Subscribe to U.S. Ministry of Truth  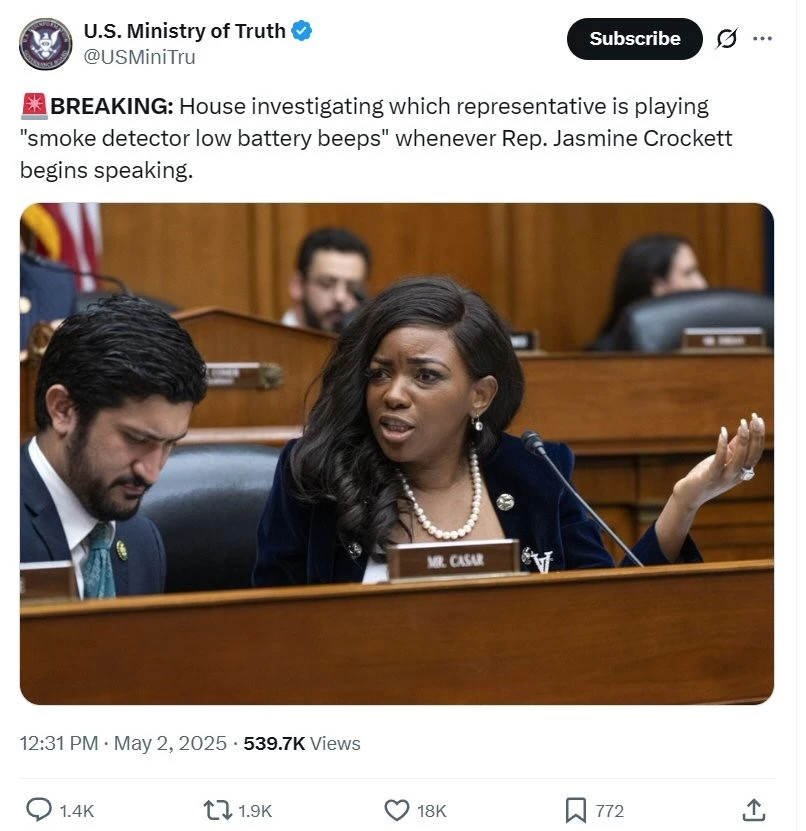pos(634,39)
